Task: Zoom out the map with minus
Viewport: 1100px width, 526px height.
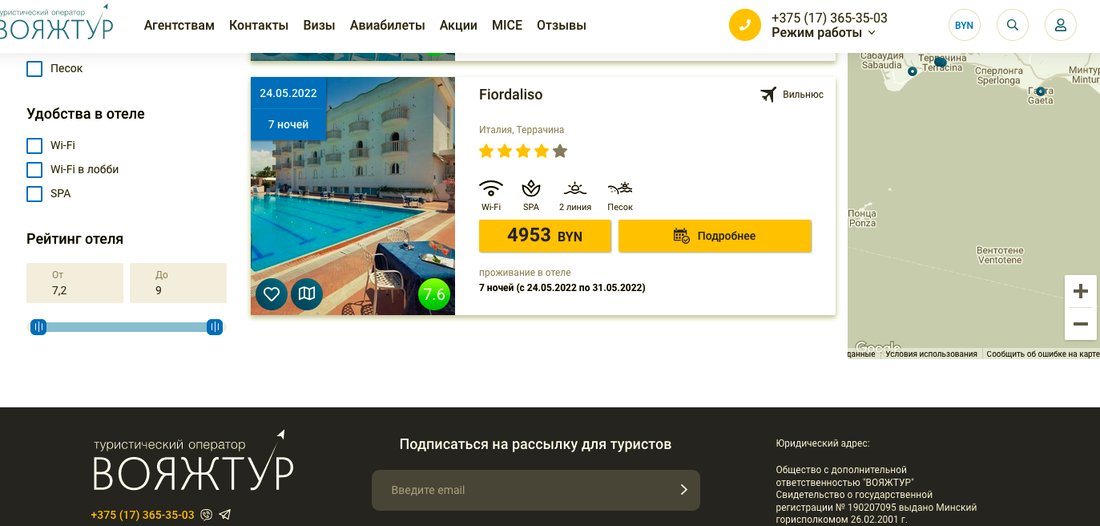Action: (1080, 324)
